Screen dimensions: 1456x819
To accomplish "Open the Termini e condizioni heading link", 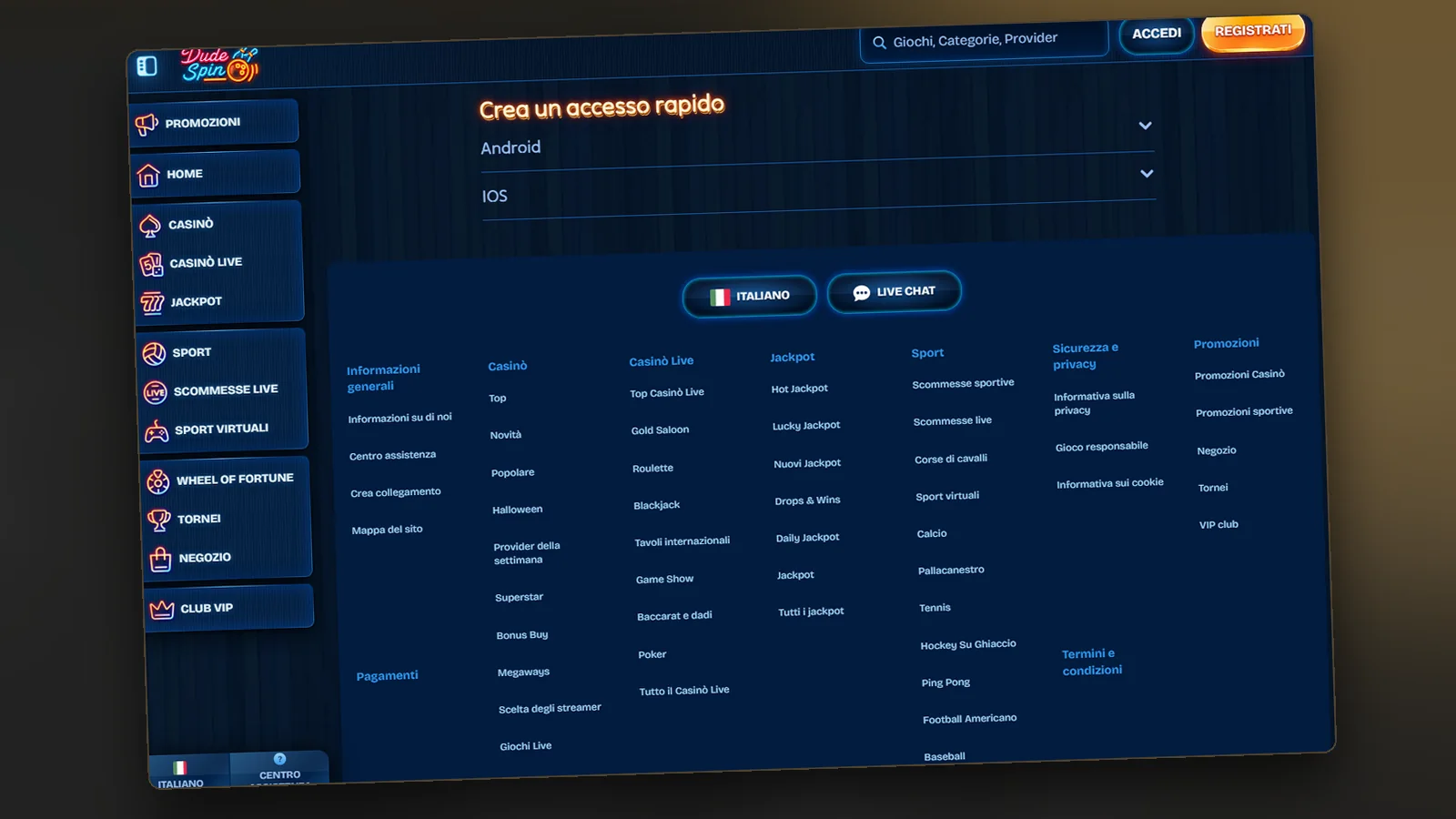I will (x=1092, y=662).
